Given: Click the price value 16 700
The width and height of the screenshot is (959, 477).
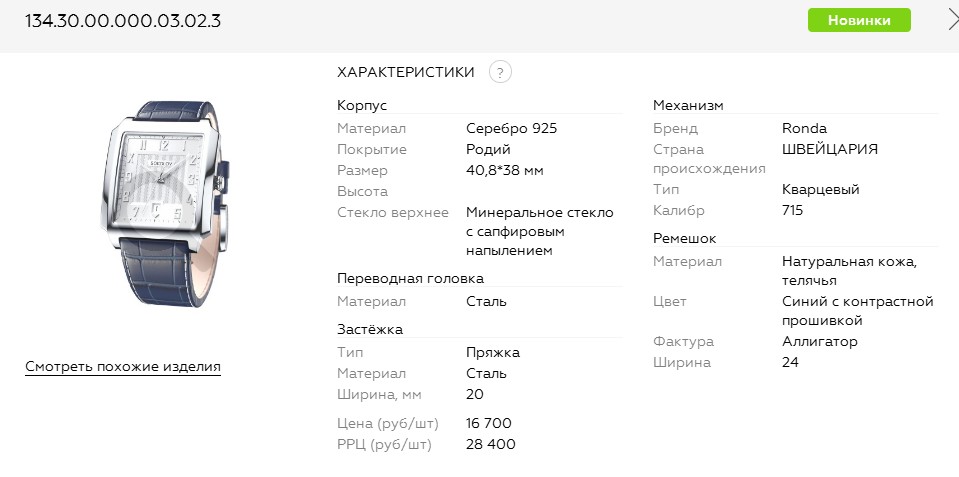Looking at the screenshot, I should [x=489, y=424].
